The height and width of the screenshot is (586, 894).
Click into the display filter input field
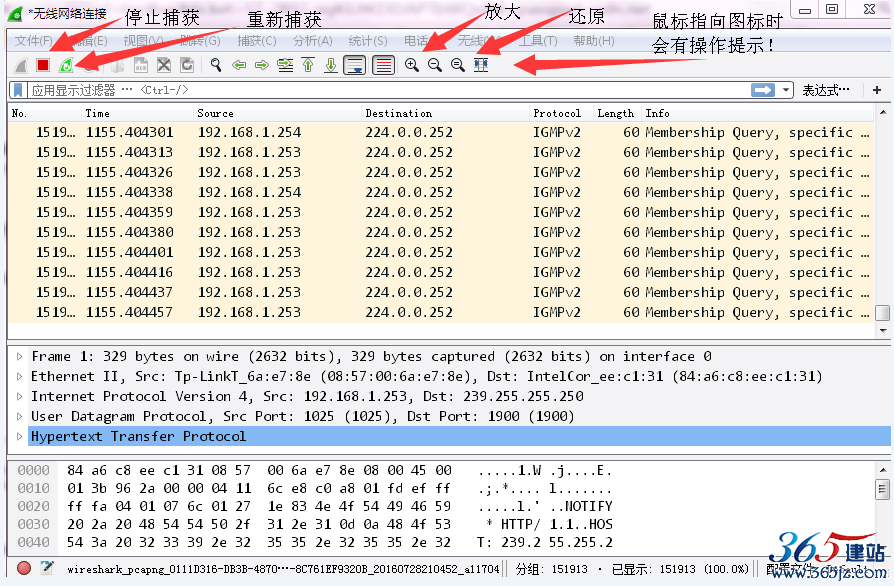pos(388,90)
